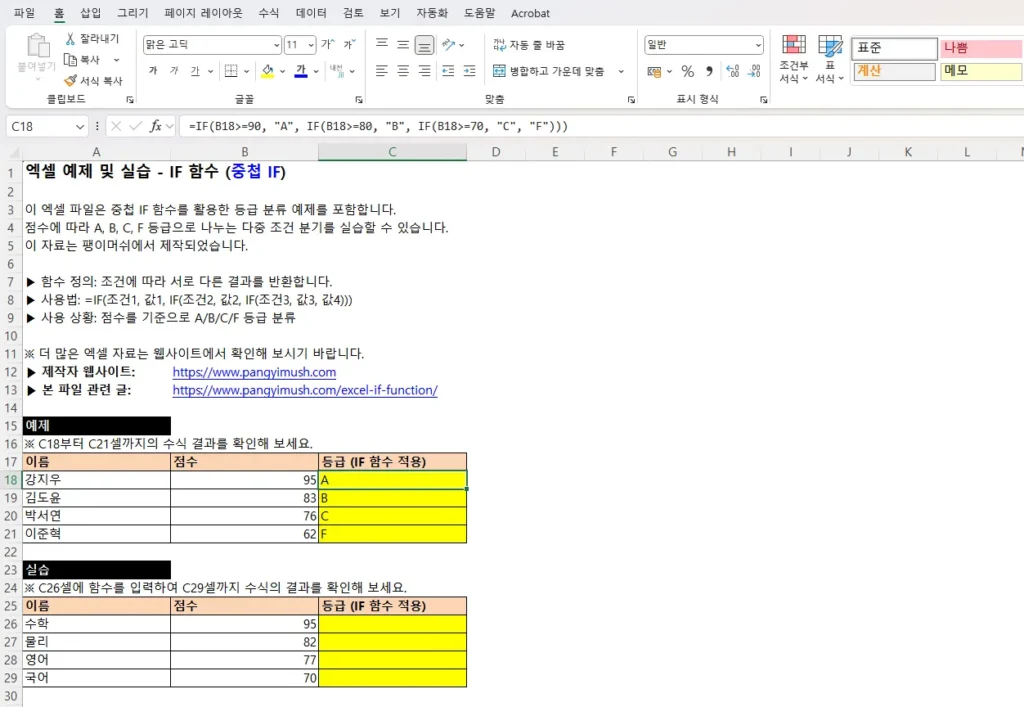The height and width of the screenshot is (707, 1024).
Task: Expand the fill color dropdown arrow
Action: tap(283, 71)
